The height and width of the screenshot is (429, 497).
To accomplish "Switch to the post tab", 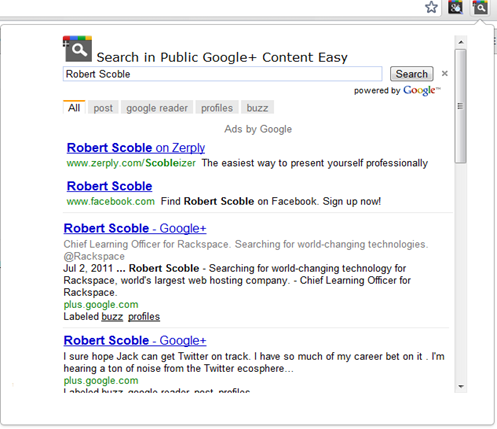I will 103,108.
